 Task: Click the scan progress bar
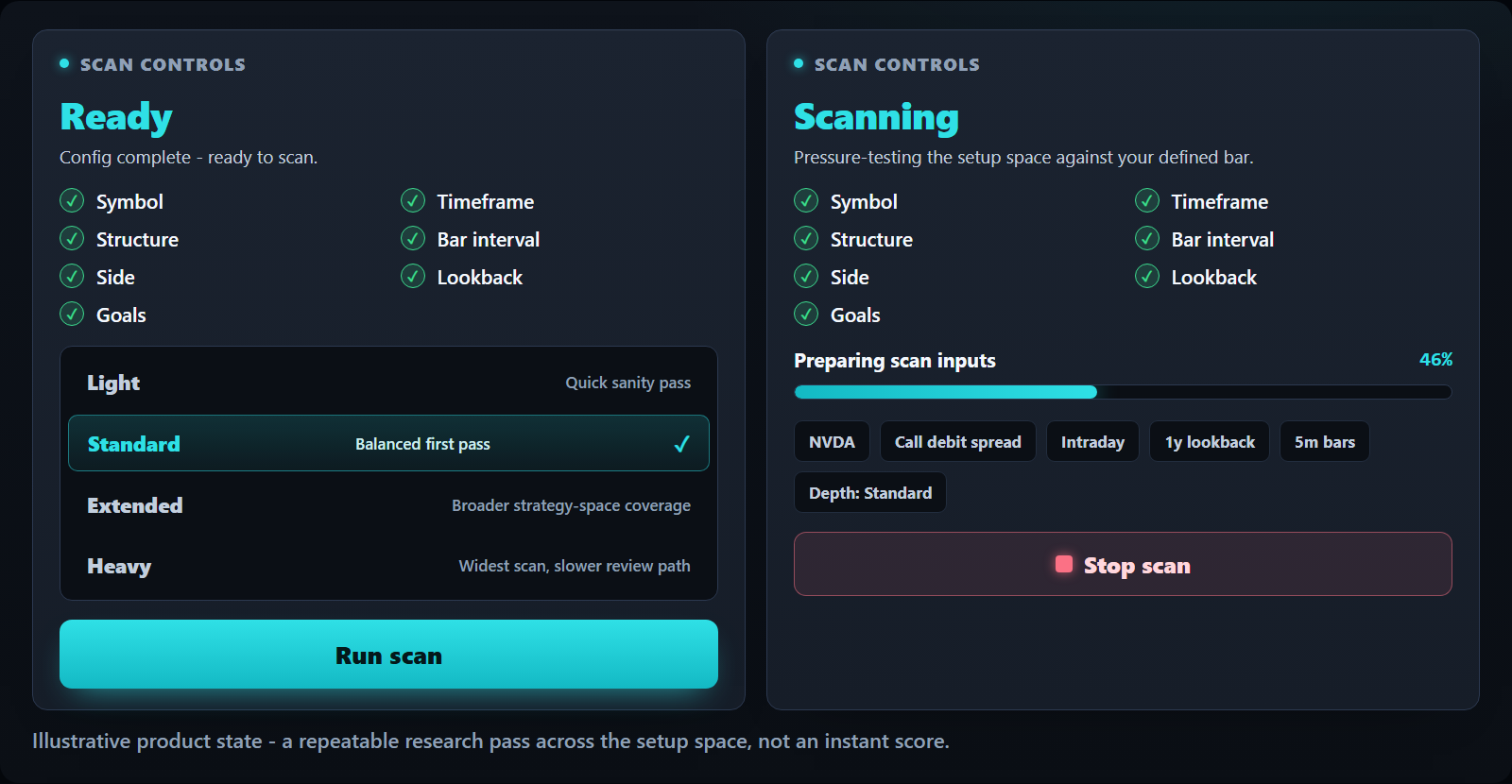point(1123,392)
